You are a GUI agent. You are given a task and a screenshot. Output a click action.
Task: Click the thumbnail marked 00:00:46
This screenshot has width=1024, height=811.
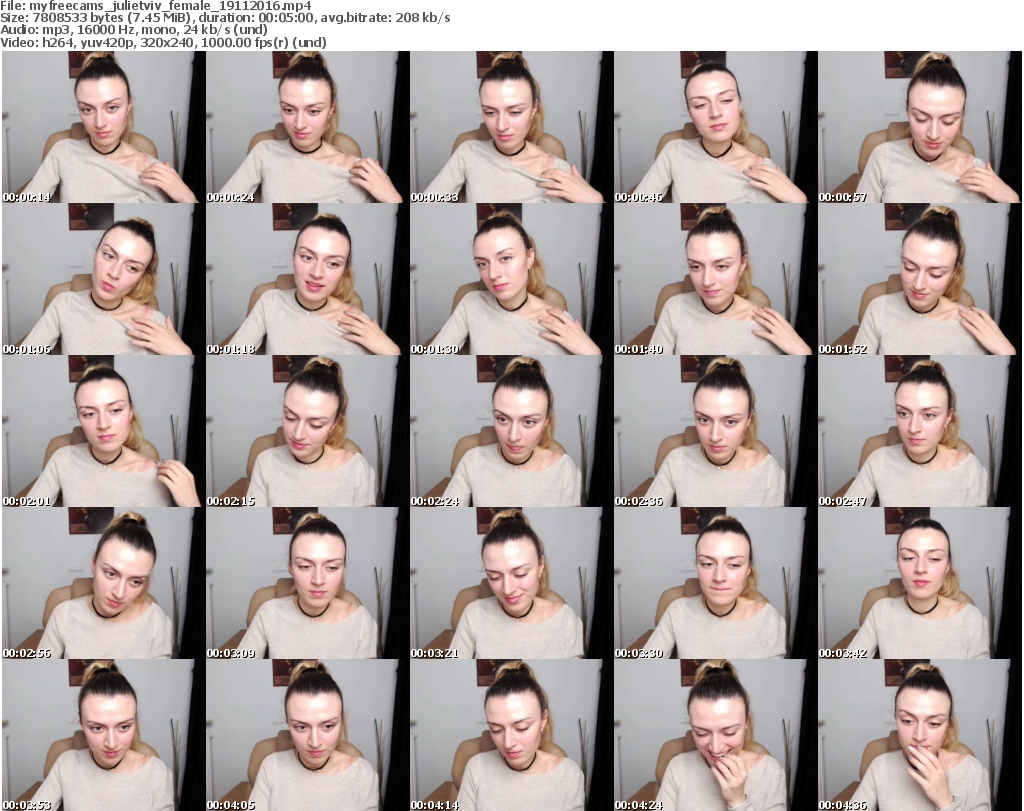715,127
